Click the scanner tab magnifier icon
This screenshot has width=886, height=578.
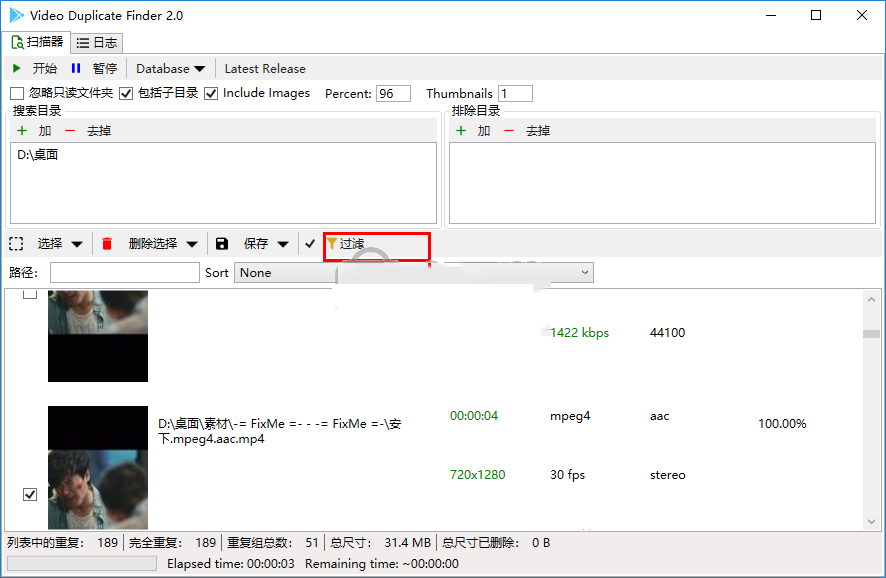click(x=18, y=42)
